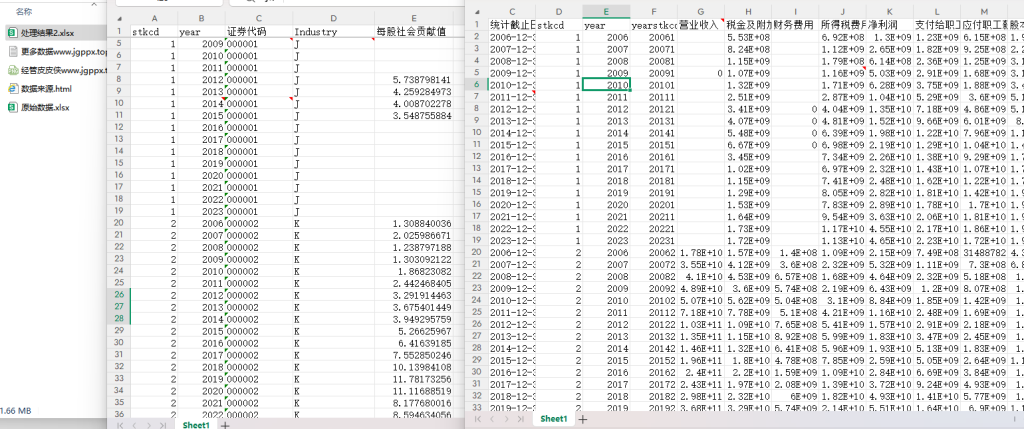1024x429 pixels.
Task: Select row 20 header in left workbook
Action: click(x=118, y=223)
